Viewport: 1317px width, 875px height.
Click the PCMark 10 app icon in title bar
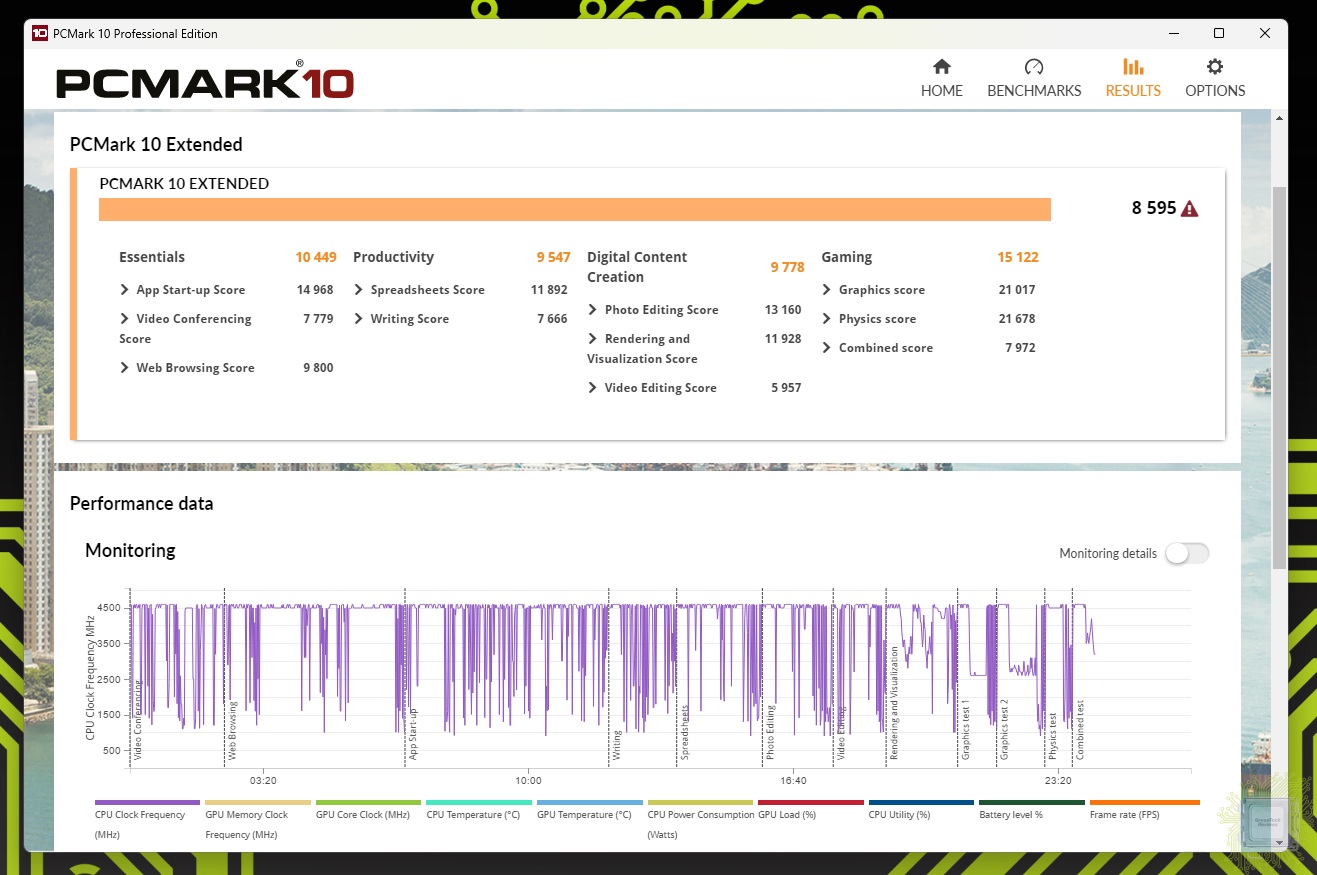(40, 33)
